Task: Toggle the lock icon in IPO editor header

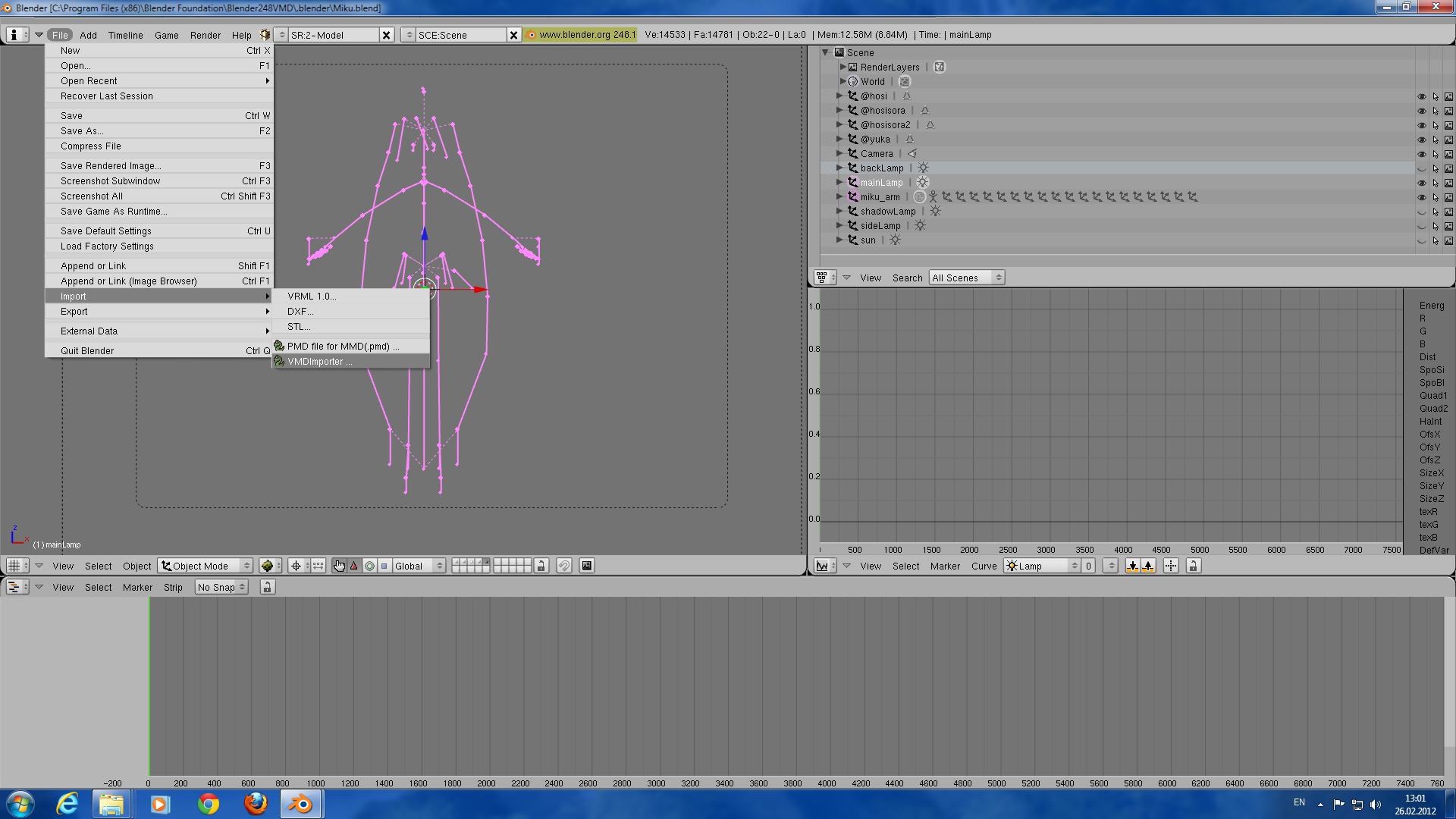Action: click(x=1193, y=566)
